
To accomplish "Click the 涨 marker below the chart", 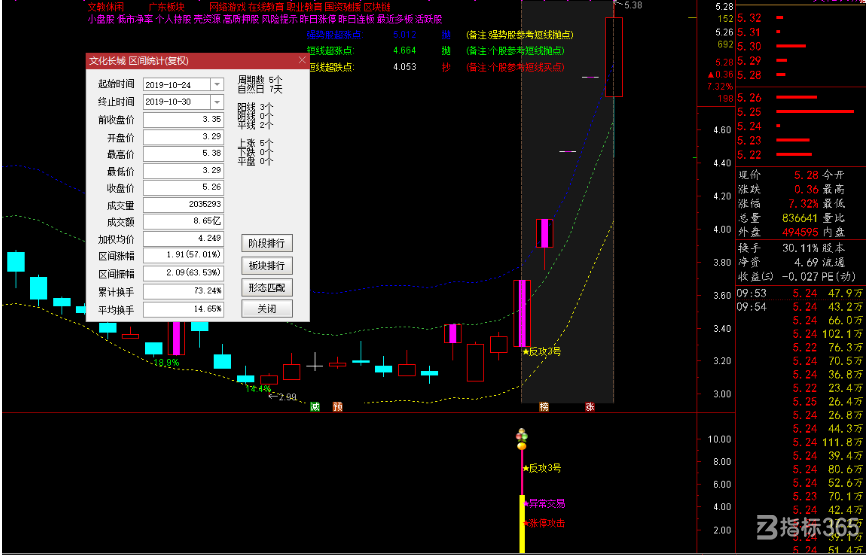I will click(x=590, y=407).
